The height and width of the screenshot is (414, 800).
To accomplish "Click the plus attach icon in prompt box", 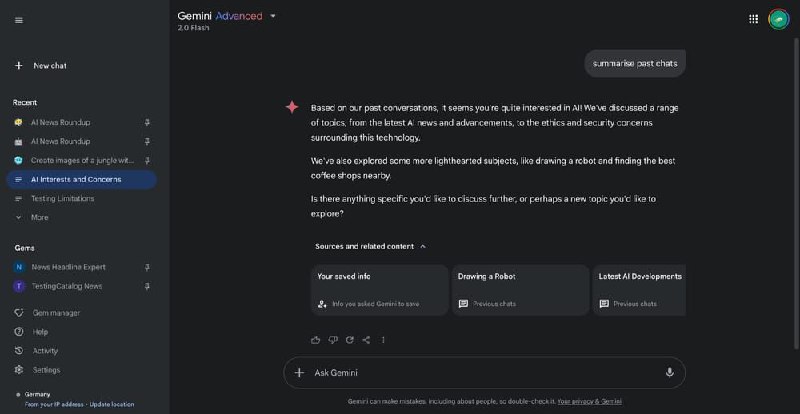I will tap(299, 372).
